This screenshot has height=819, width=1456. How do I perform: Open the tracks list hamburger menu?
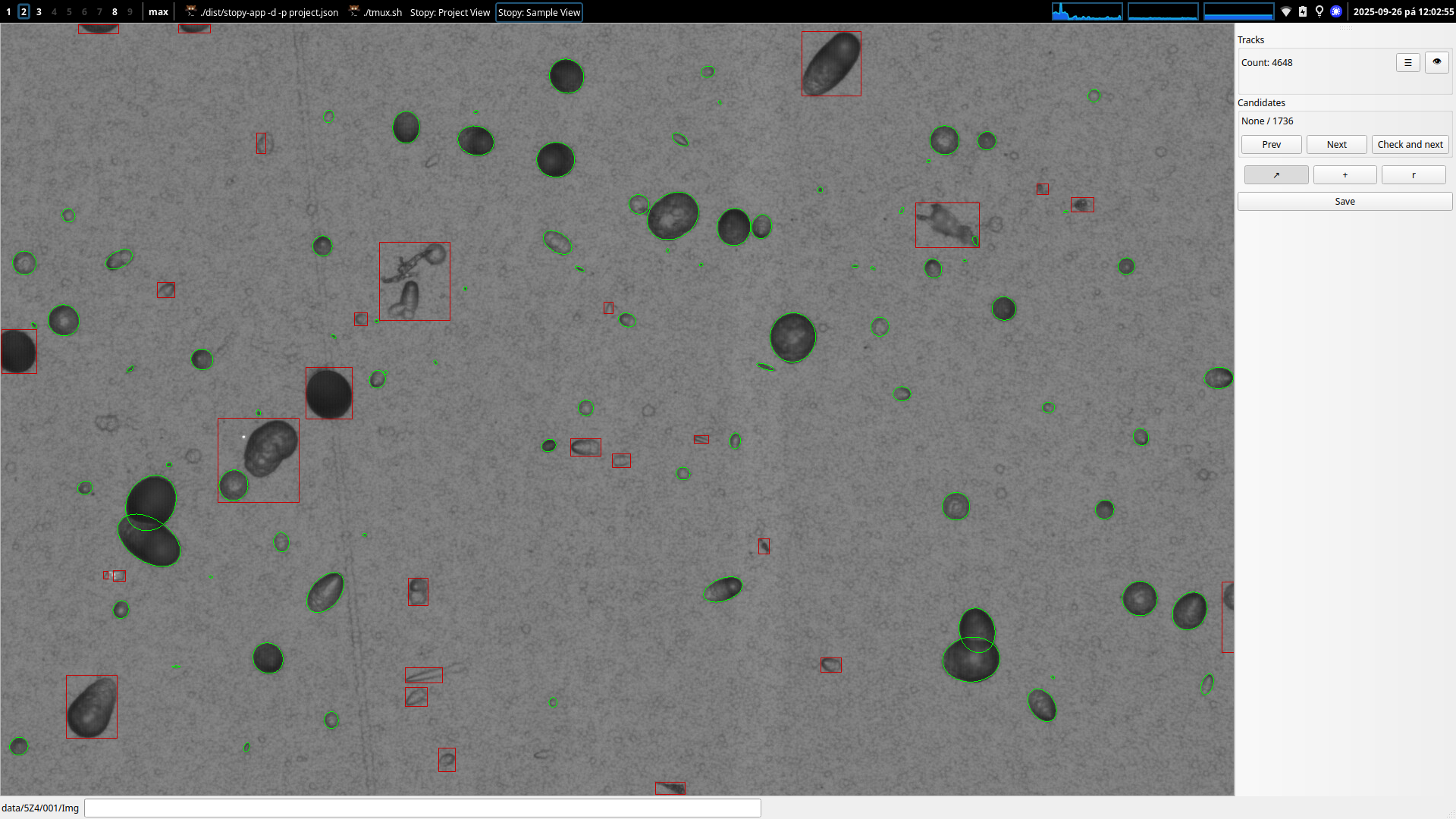coord(1407,63)
